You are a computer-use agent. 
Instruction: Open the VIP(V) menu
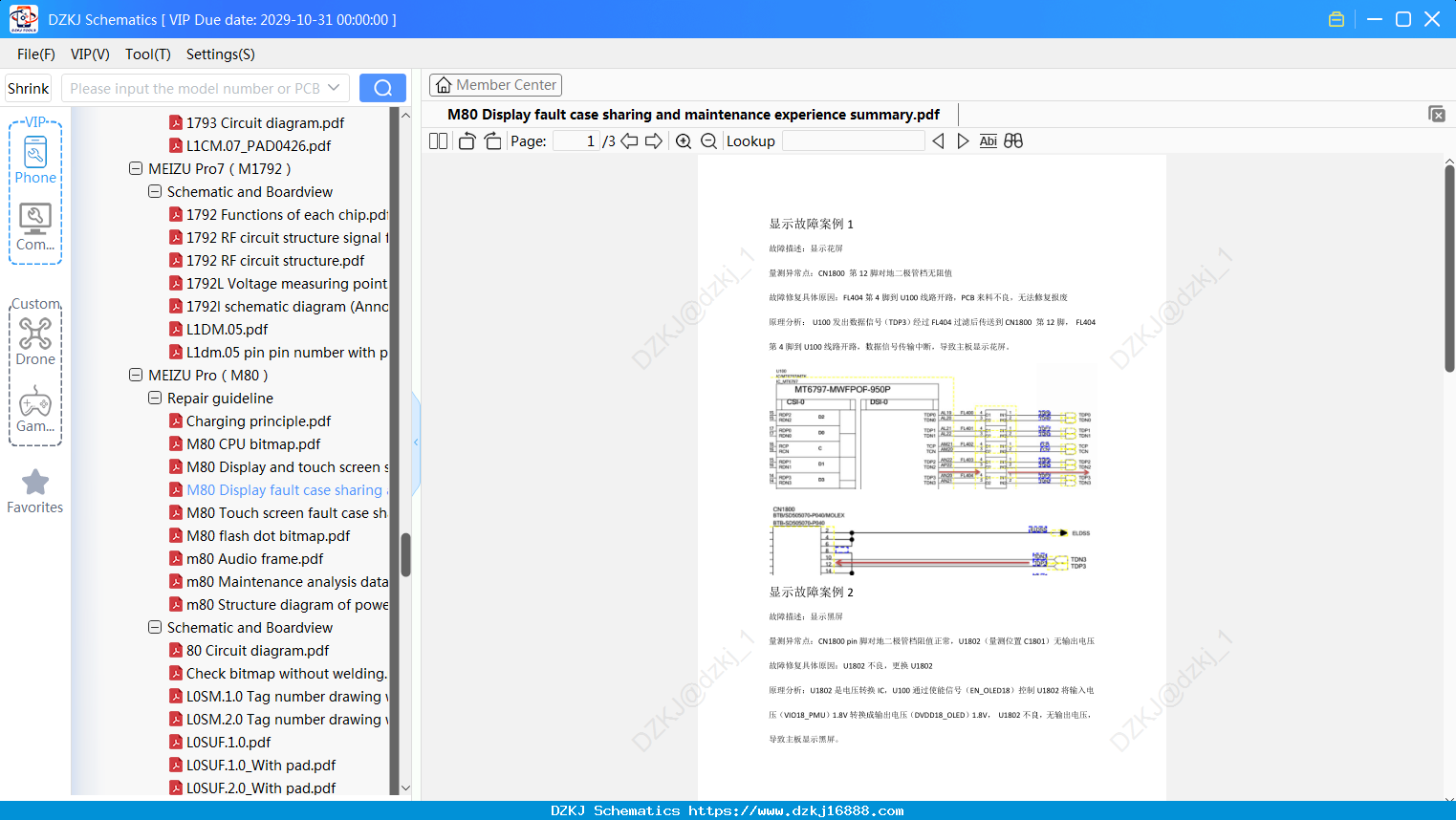(90, 54)
